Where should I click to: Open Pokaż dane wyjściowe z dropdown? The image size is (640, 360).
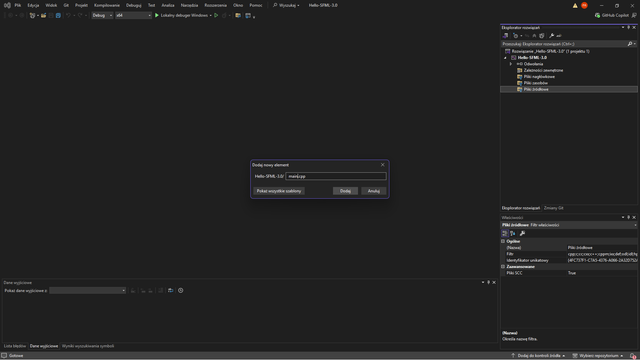point(87,291)
